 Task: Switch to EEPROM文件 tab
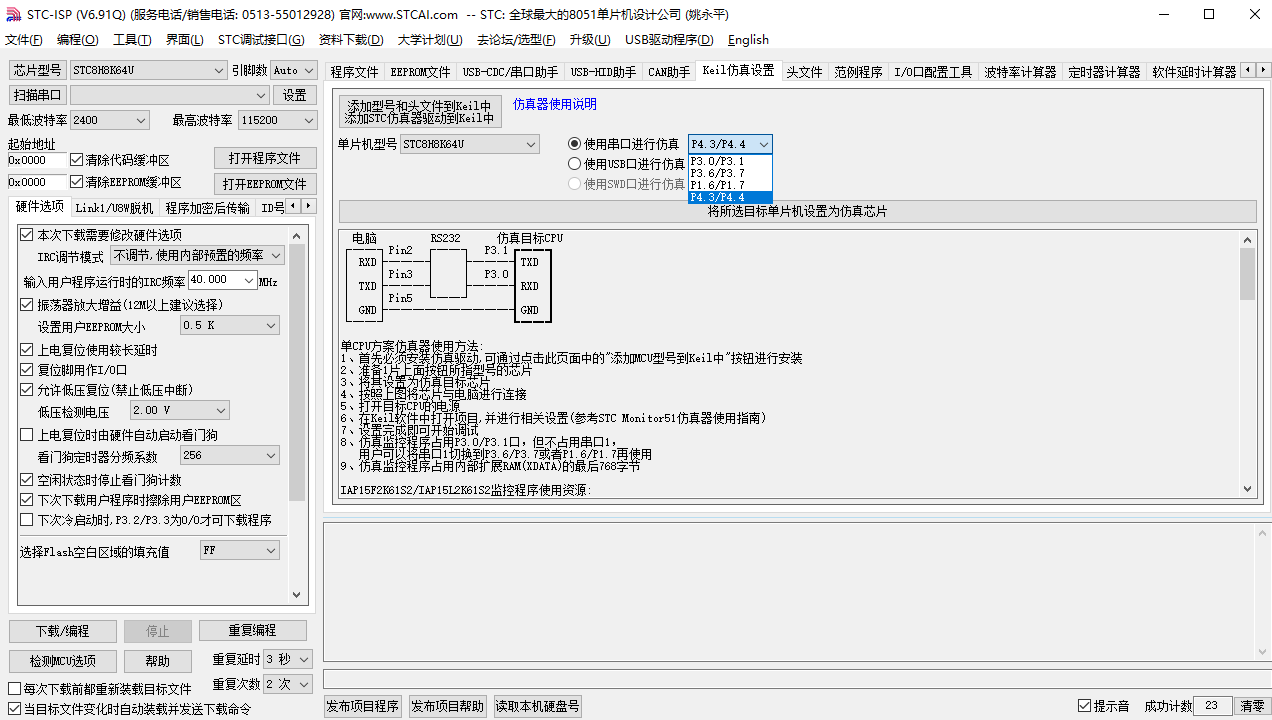pyautogui.click(x=420, y=72)
